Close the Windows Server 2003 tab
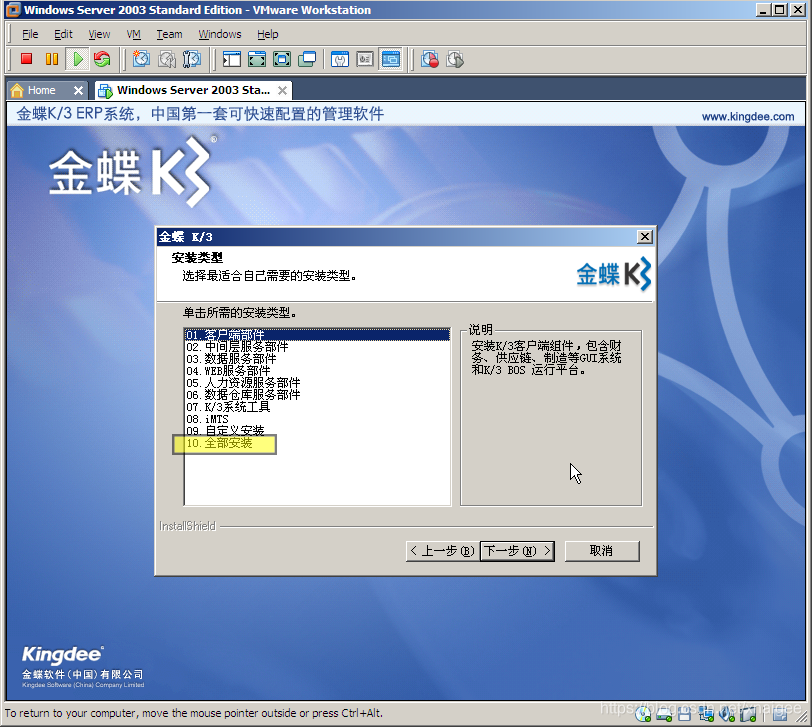This screenshot has width=812, height=727. point(281,90)
